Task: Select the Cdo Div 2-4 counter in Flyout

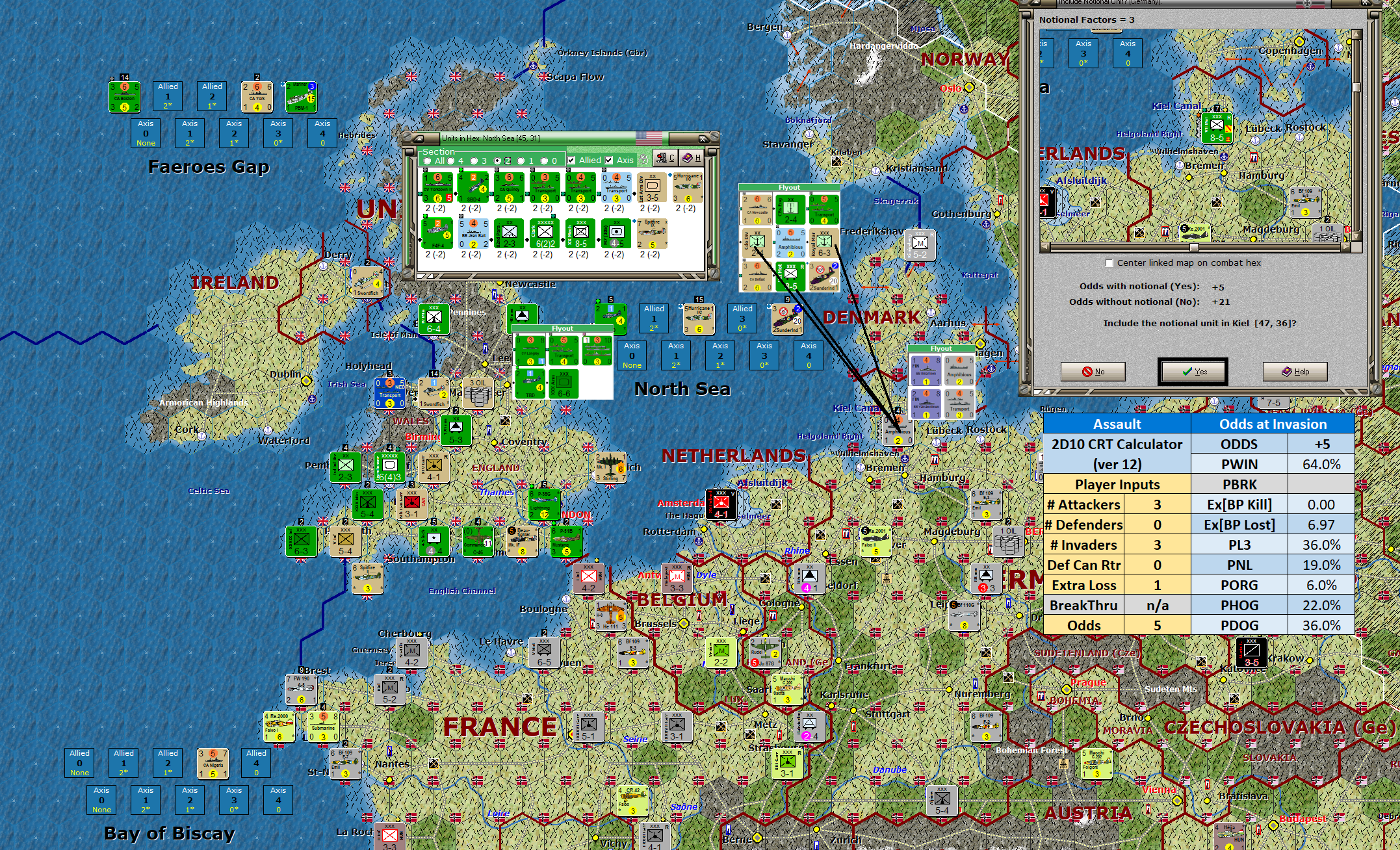Action: click(757, 243)
